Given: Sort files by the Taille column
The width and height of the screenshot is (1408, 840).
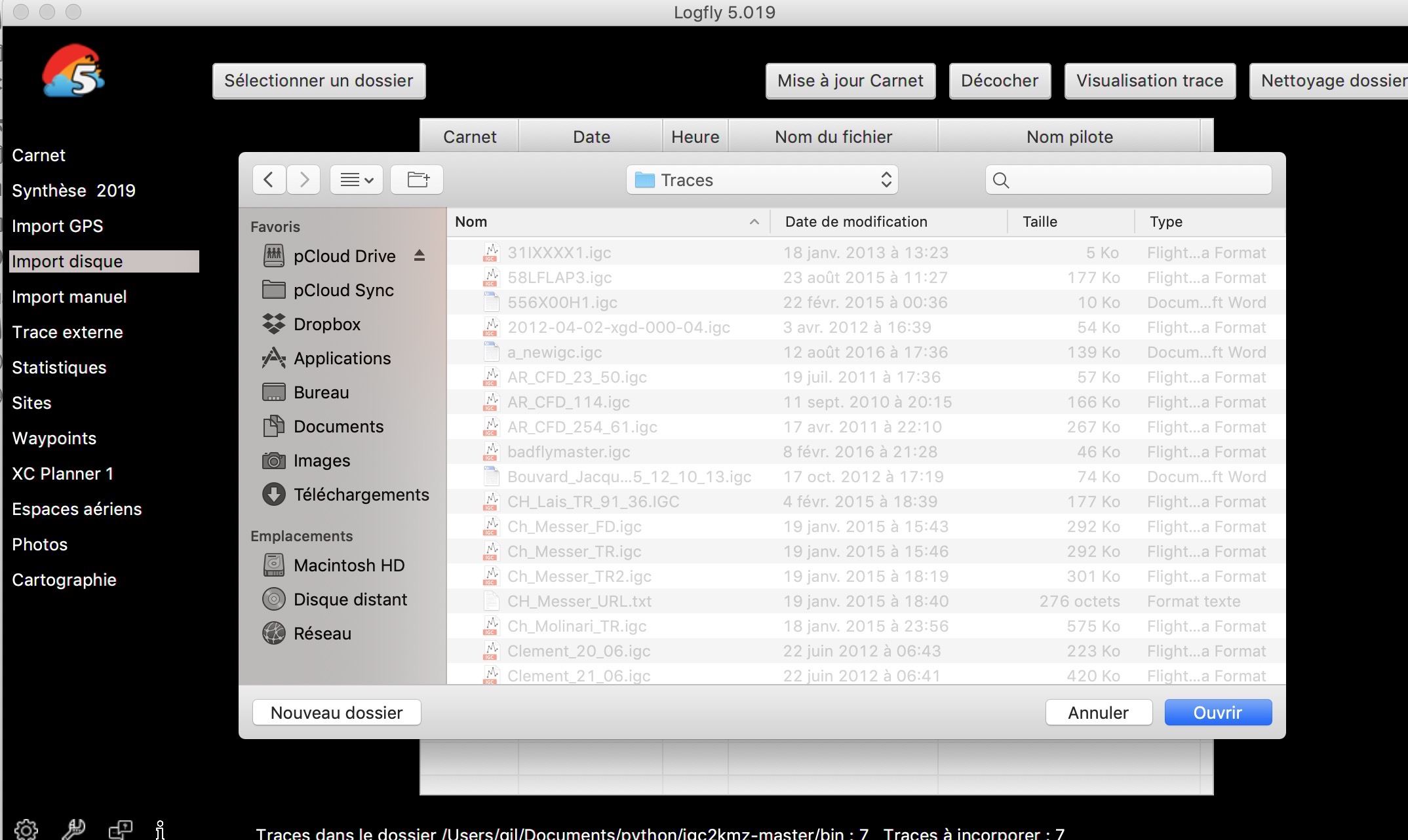Looking at the screenshot, I should 1071,221.
